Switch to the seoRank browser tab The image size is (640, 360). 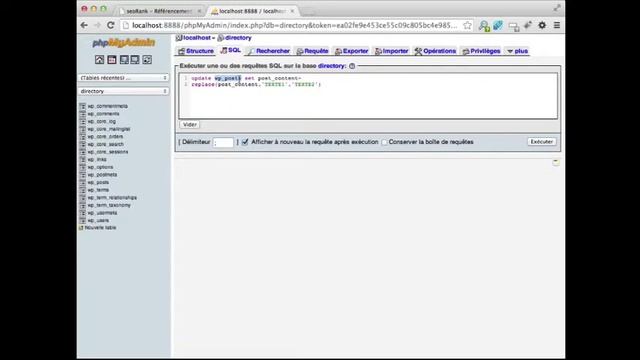159,11
